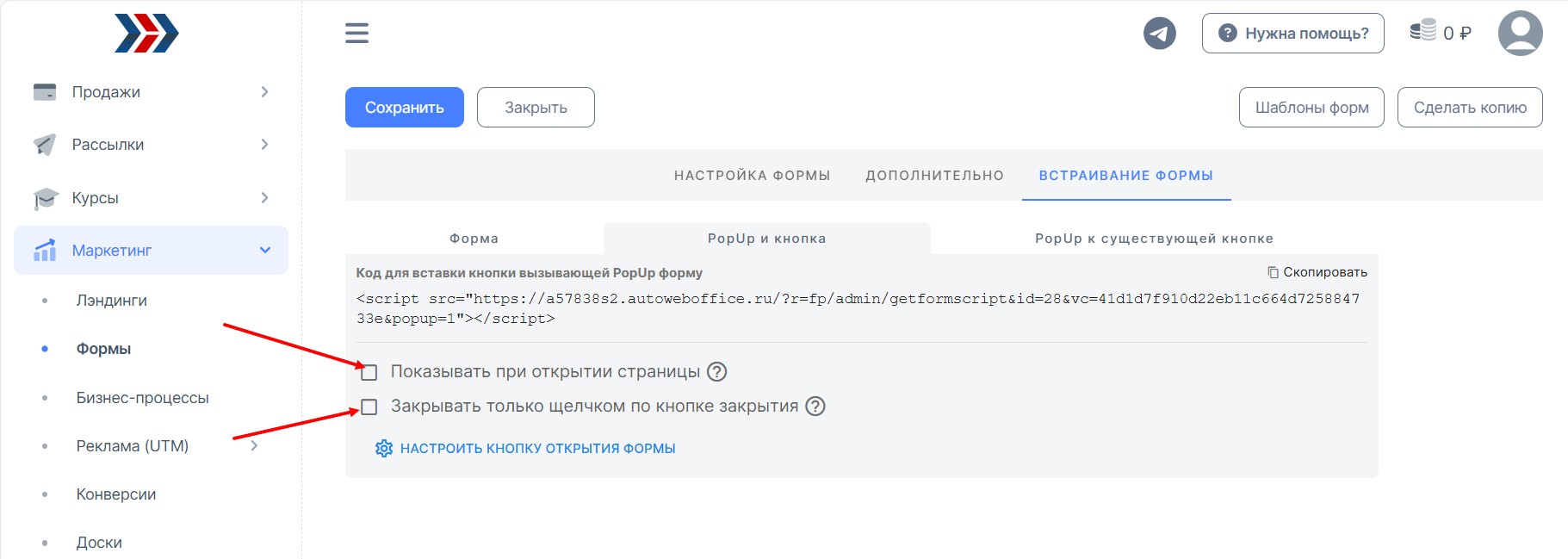Viewport: 1568px width, 559px height.
Task: Open the Продажи menu item
Action: 151,91
